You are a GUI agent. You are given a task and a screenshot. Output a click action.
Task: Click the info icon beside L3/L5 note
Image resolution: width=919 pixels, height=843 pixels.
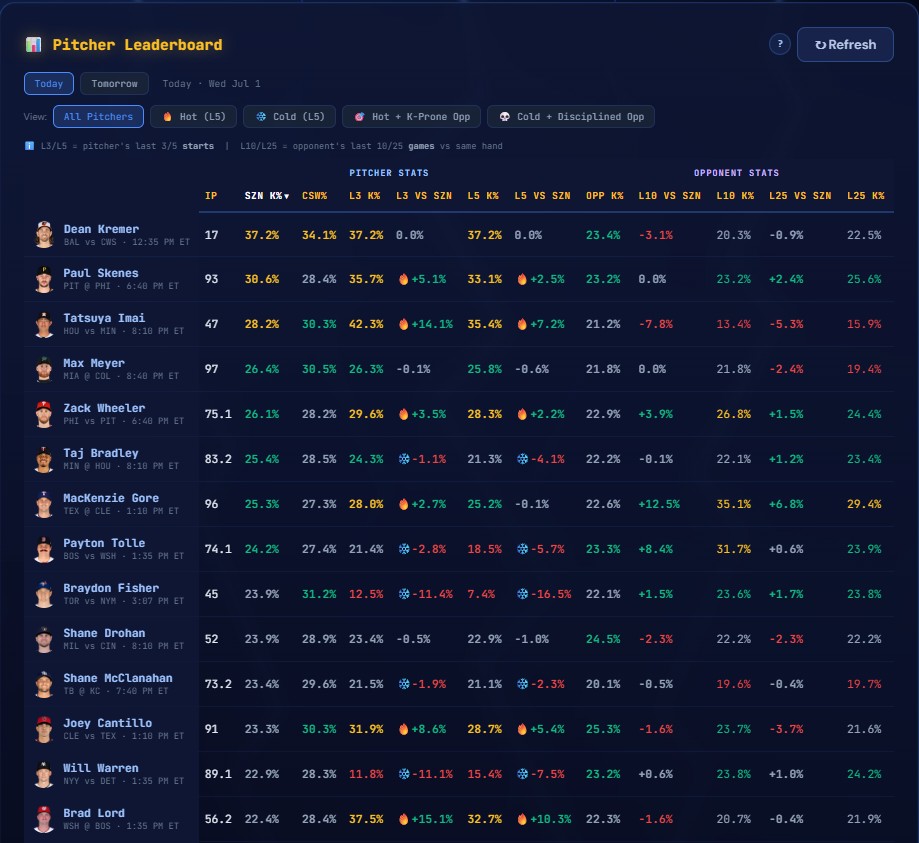coord(29,146)
